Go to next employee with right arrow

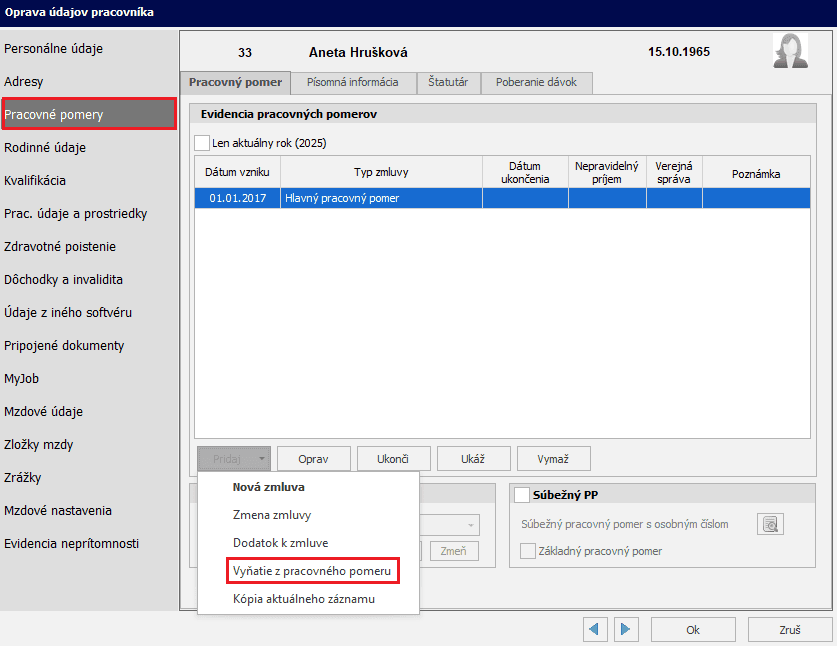[x=626, y=630]
